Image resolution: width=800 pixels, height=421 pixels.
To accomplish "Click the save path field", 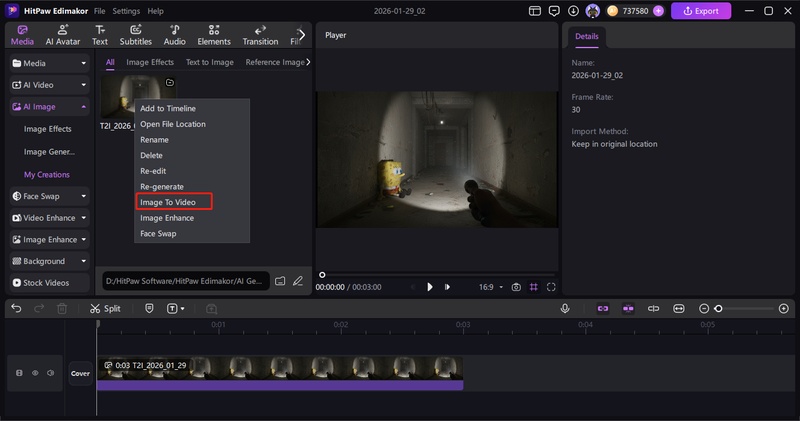I will coord(186,281).
